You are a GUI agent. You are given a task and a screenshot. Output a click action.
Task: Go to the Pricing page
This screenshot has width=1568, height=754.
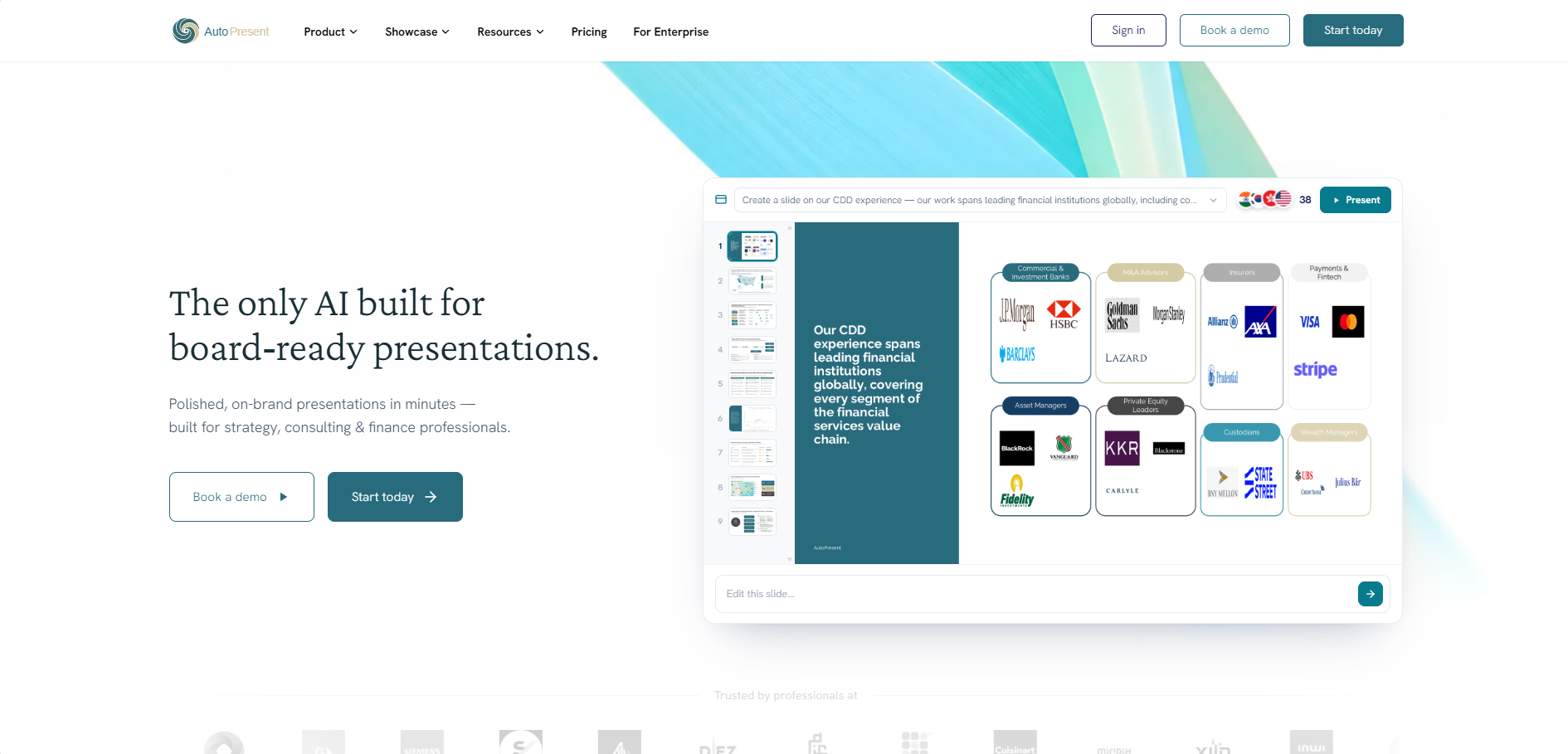(x=589, y=32)
